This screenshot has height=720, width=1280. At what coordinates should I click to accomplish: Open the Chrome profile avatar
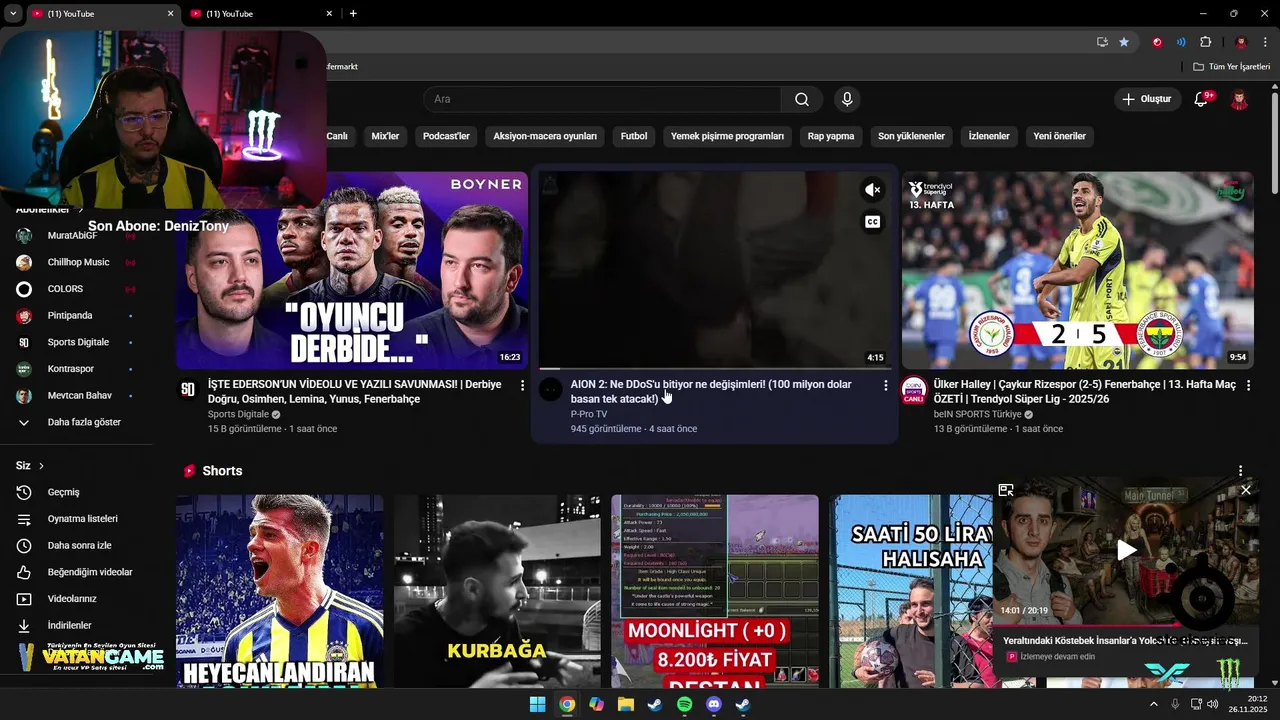pos(1241,42)
